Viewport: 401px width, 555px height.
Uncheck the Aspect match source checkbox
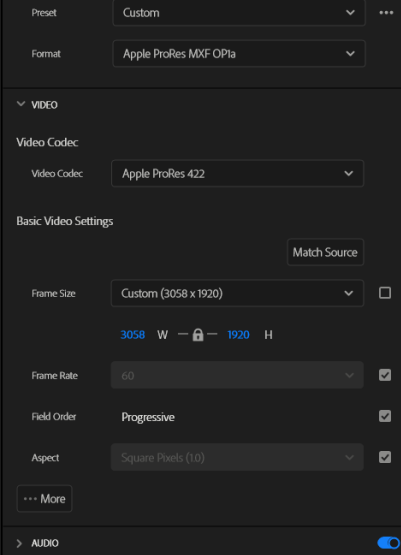pyautogui.click(x=385, y=457)
